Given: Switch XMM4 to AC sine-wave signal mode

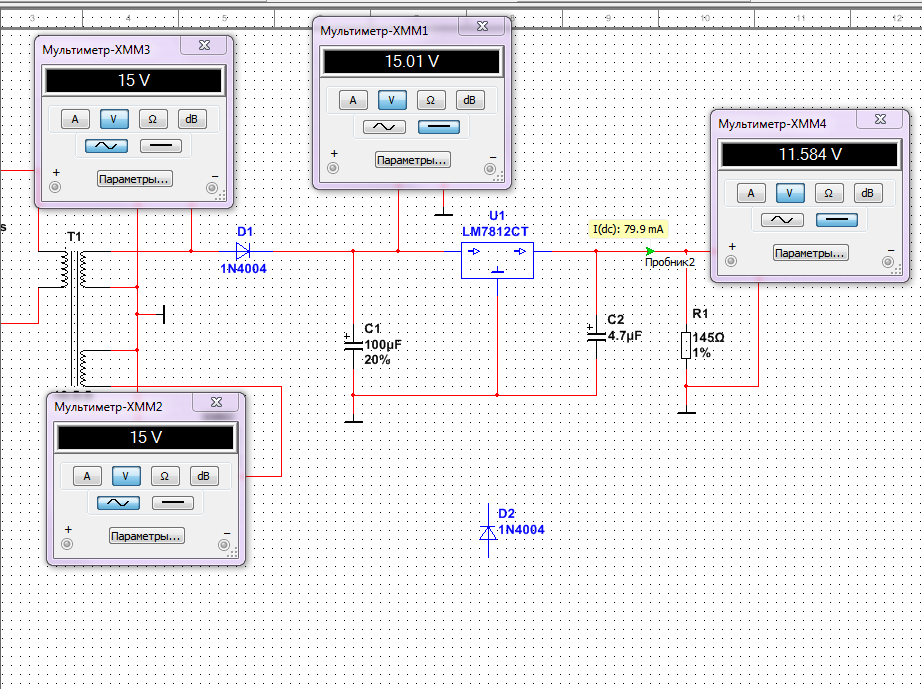Looking at the screenshot, I should point(782,220).
